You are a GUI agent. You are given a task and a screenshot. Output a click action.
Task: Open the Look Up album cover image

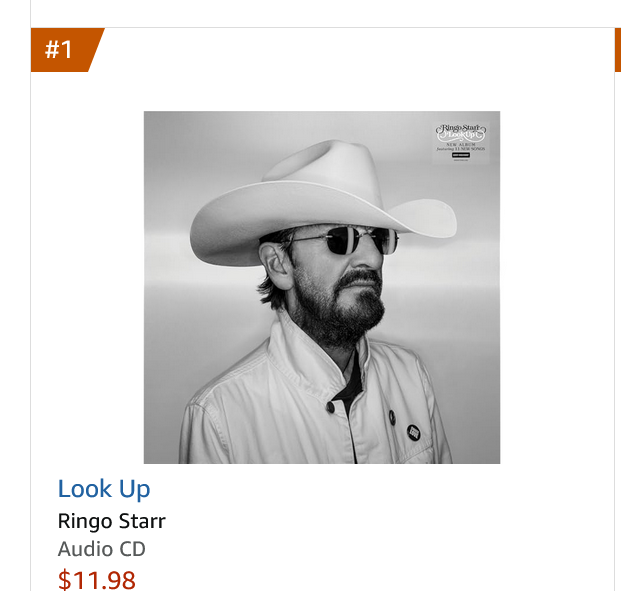pyautogui.click(x=321, y=287)
